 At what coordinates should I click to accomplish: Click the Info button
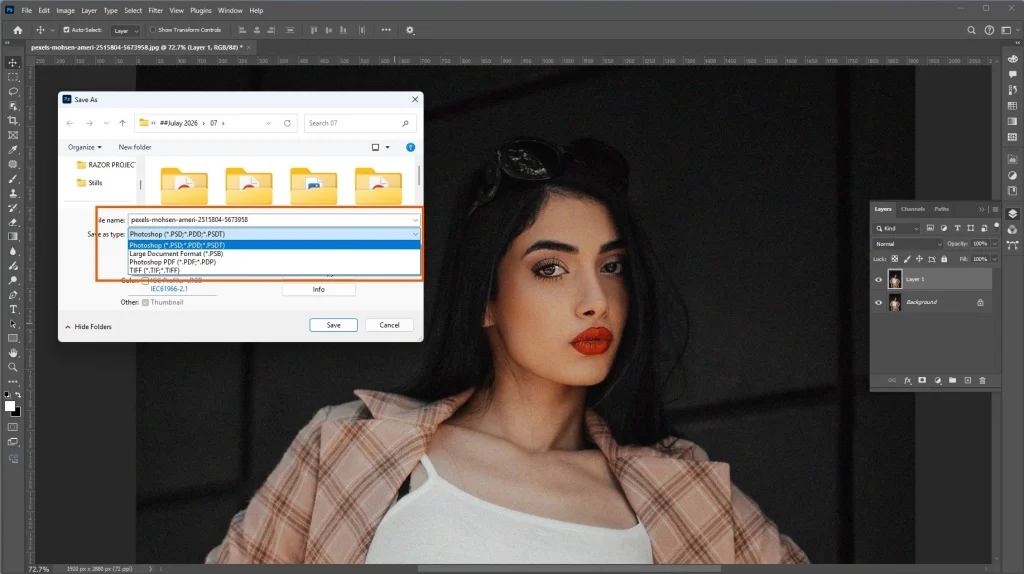[x=319, y=289]
